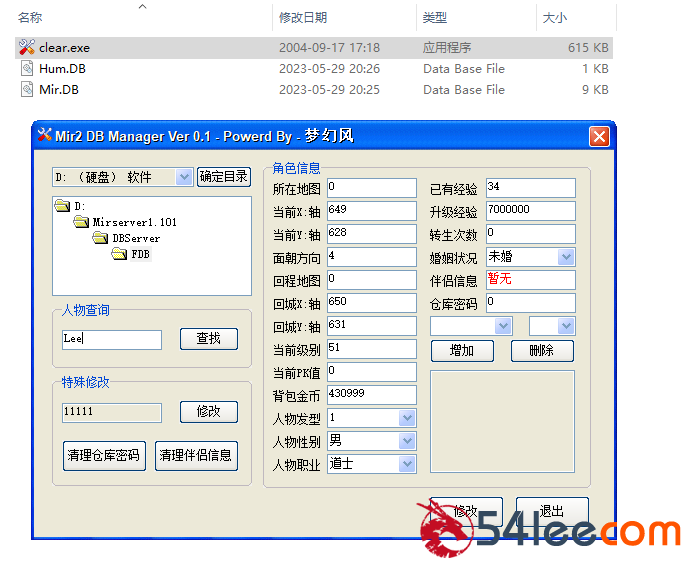The height and width of the screenshot is (568, 689).
Task: Sort files by 修改日期 column header
Action: (x=303, y=18)
